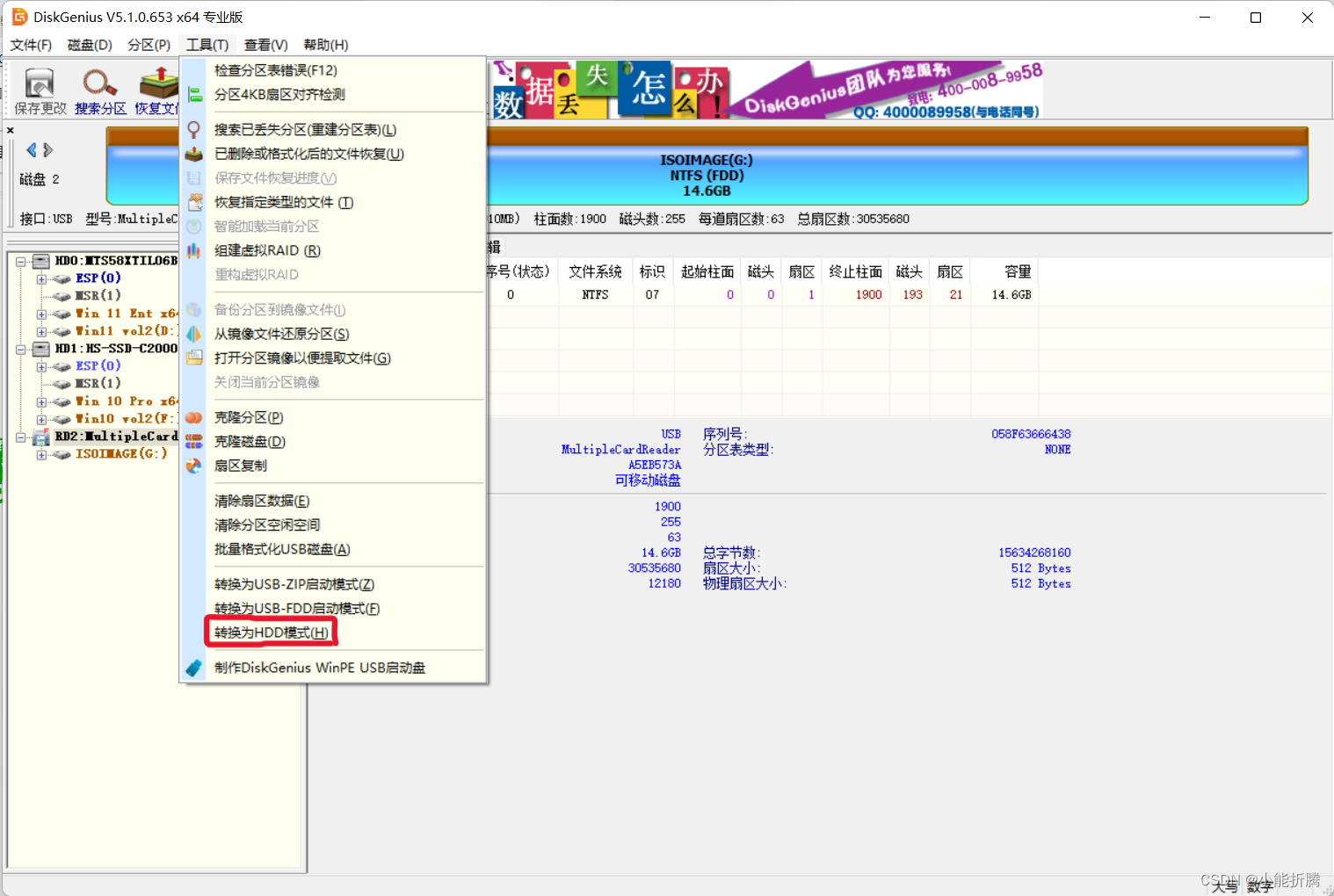
Task: Click the 标识 column header
Action: point(652,272)
